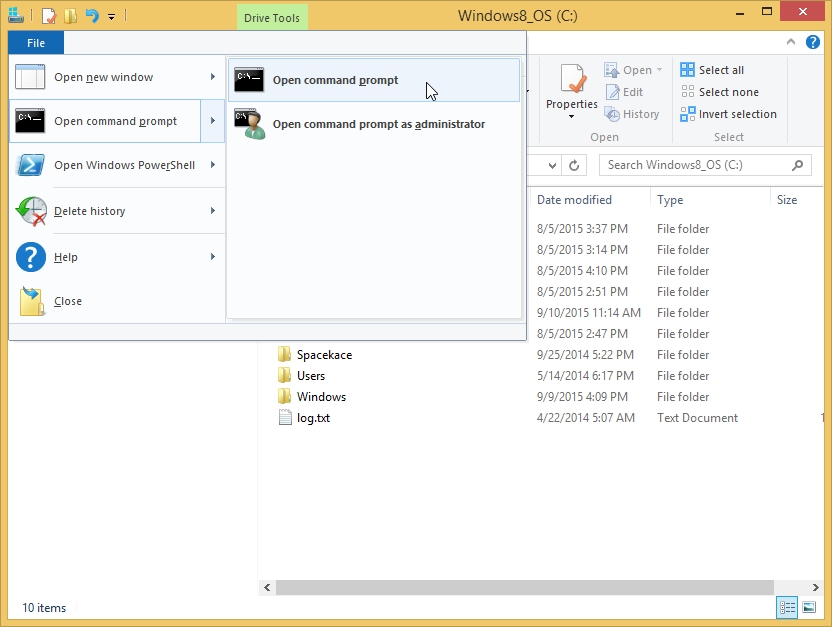The image size is (832, 627).
Task: Select the log.txt file name
Action: tap(313, 418)
